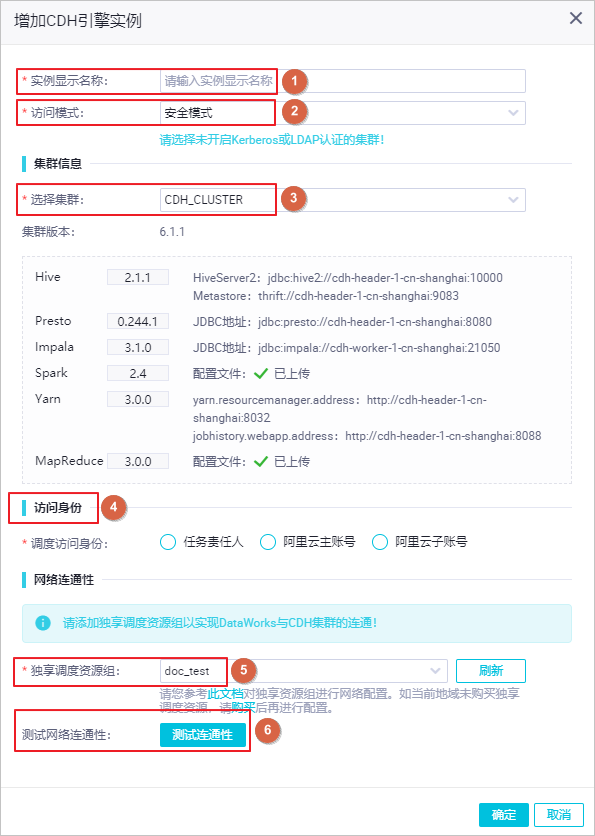Click the Presto component label
The height and width of the screenshot is (836, 595).
coord(53,321)
